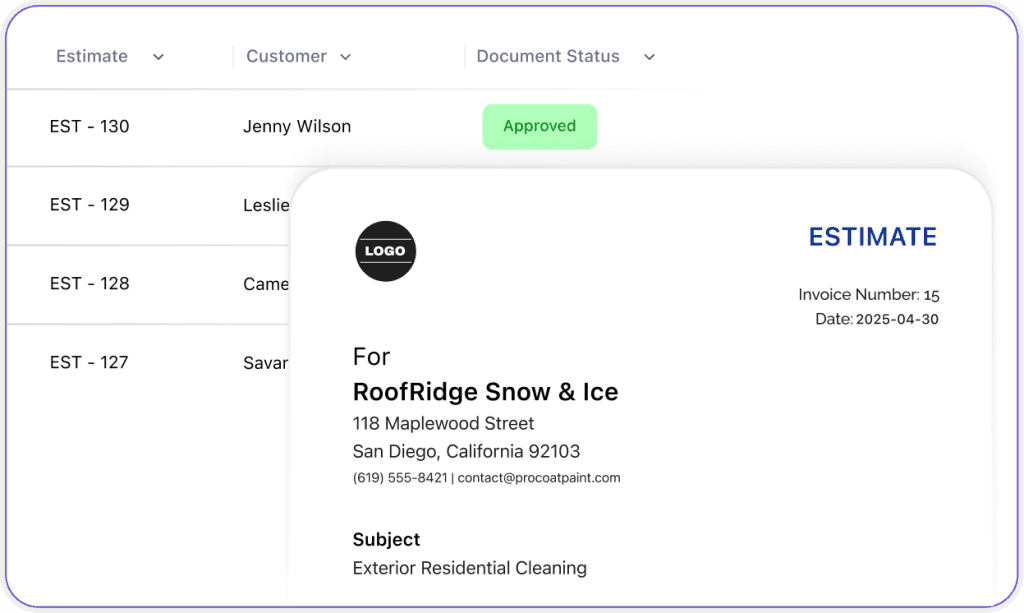Viewport: 1024px width, 613px height.
Task: Open estimate EST - 129 row
Action: click(89, 204)
